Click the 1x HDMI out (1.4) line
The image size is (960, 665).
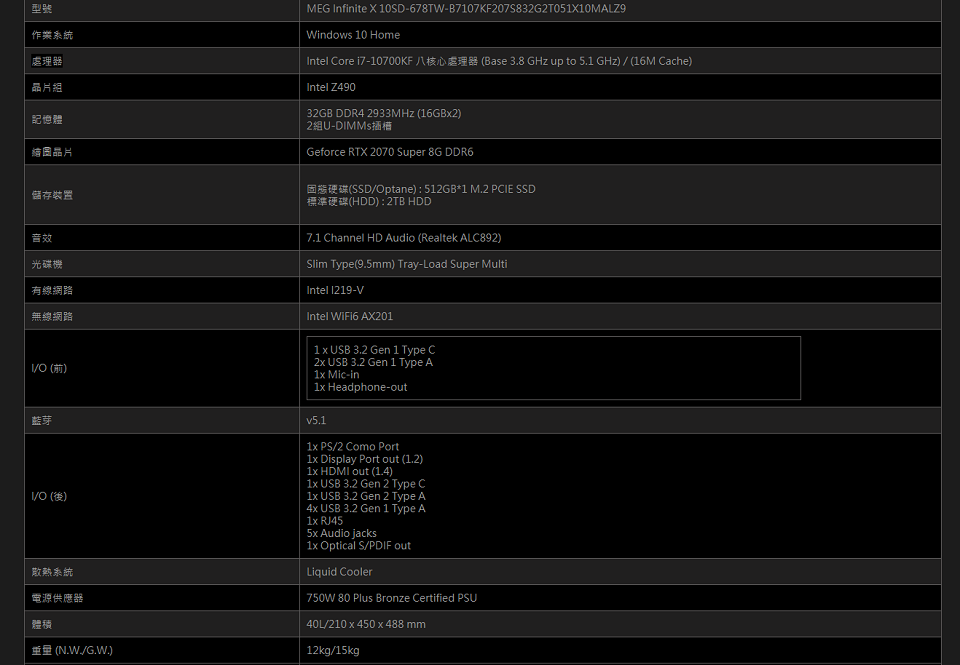point(350,472)
